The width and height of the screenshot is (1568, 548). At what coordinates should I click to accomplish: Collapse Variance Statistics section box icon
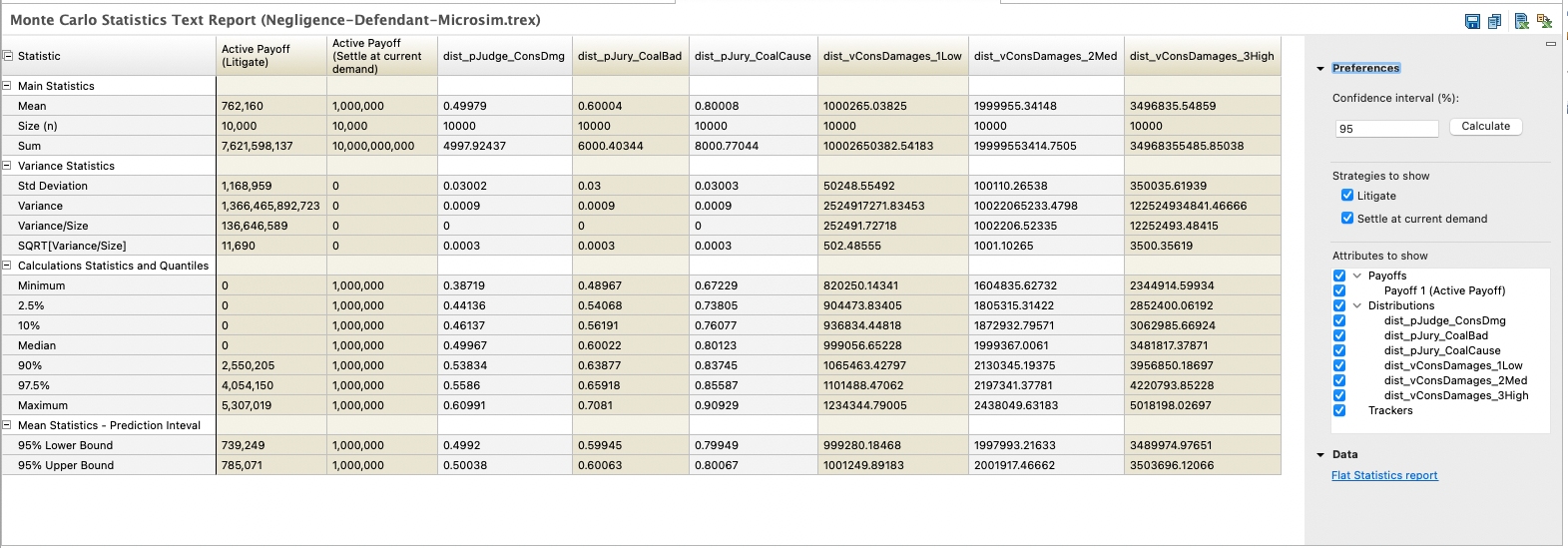click(7, 166)
